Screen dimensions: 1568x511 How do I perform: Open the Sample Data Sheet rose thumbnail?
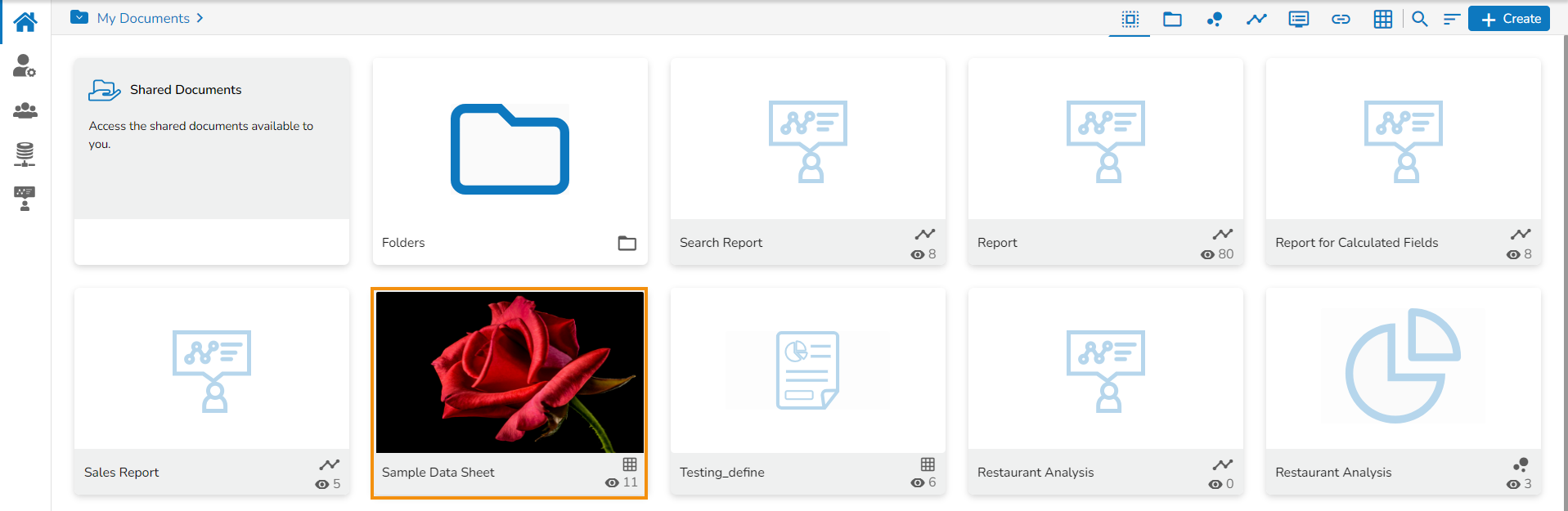(510, 372)
